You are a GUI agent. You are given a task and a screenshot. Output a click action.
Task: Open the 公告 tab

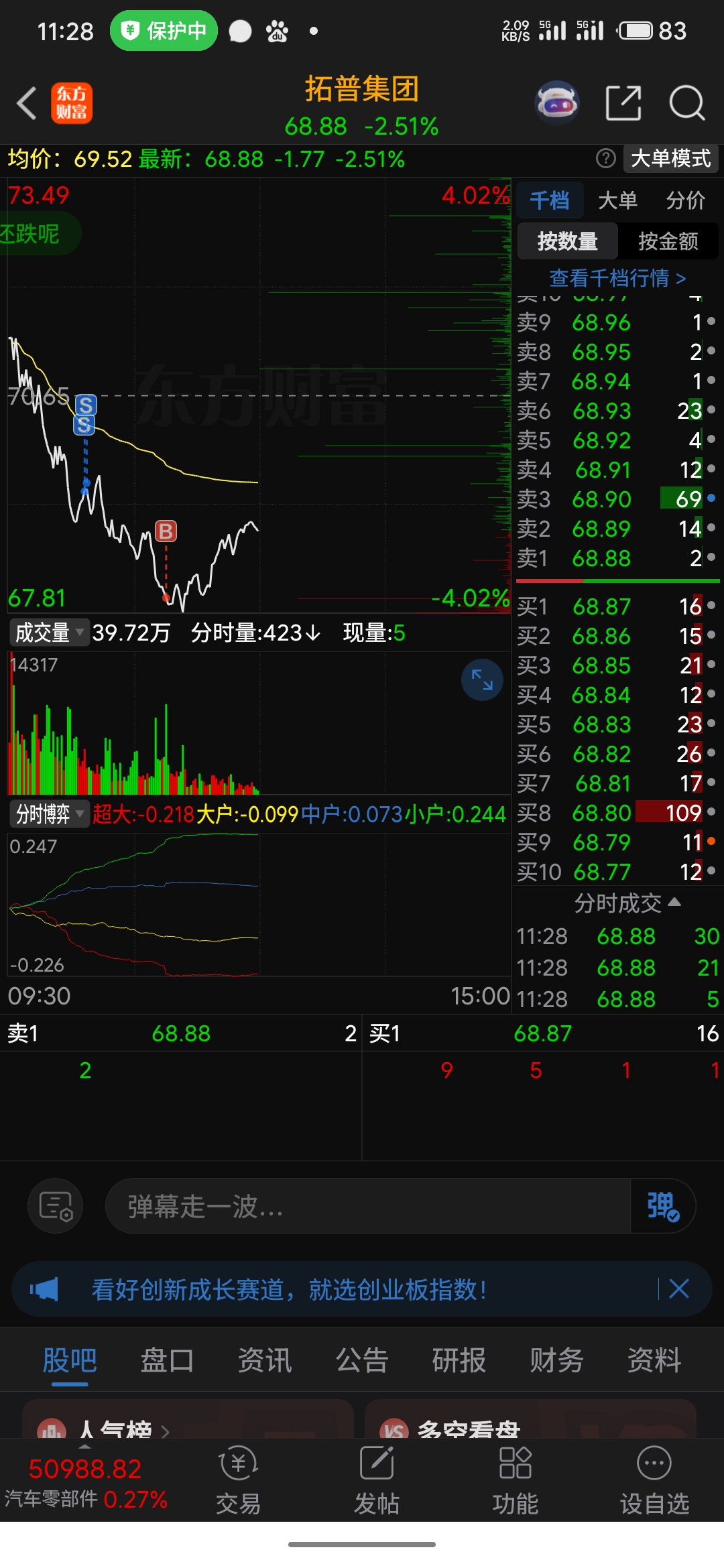click(362, 1360)
